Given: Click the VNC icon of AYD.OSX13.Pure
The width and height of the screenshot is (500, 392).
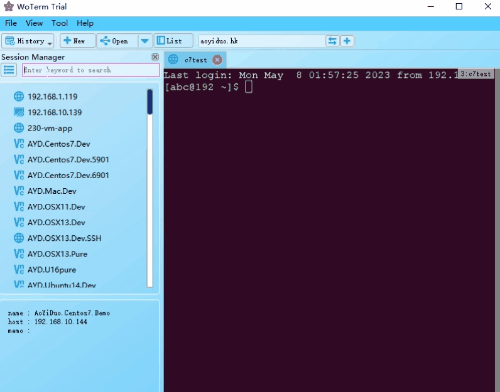Looking at the screenshot, I should (x=19, y=254).
